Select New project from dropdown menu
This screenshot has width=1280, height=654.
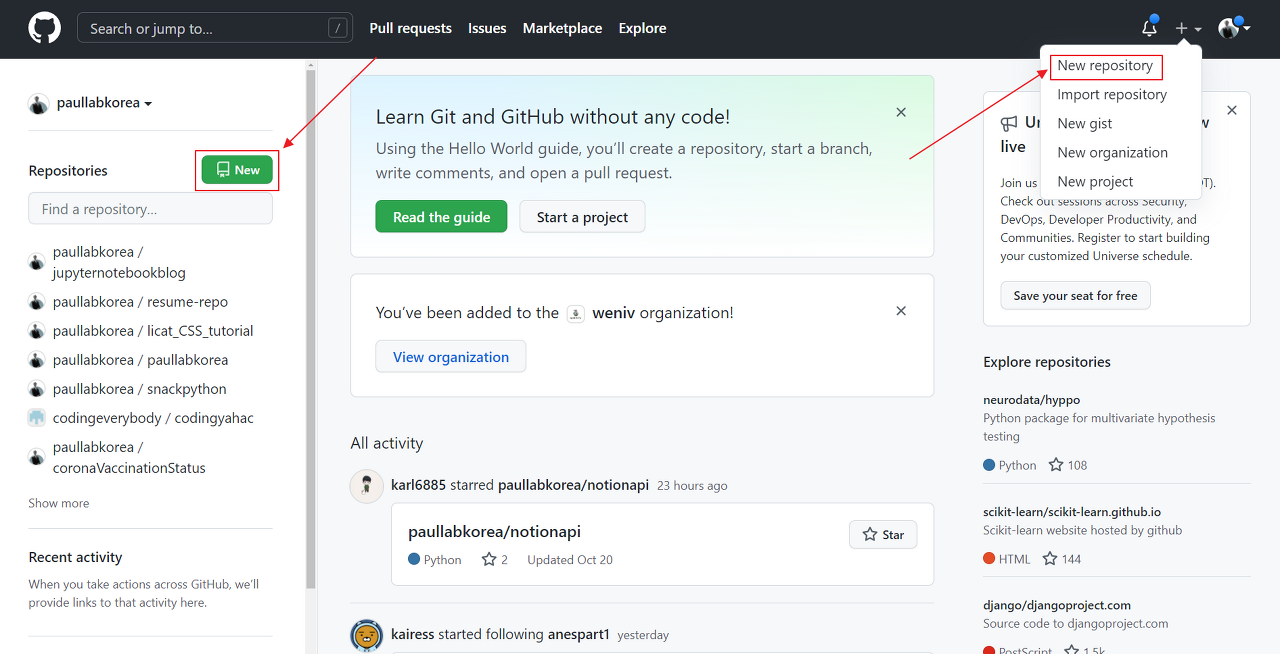[x=1095, y=182]
